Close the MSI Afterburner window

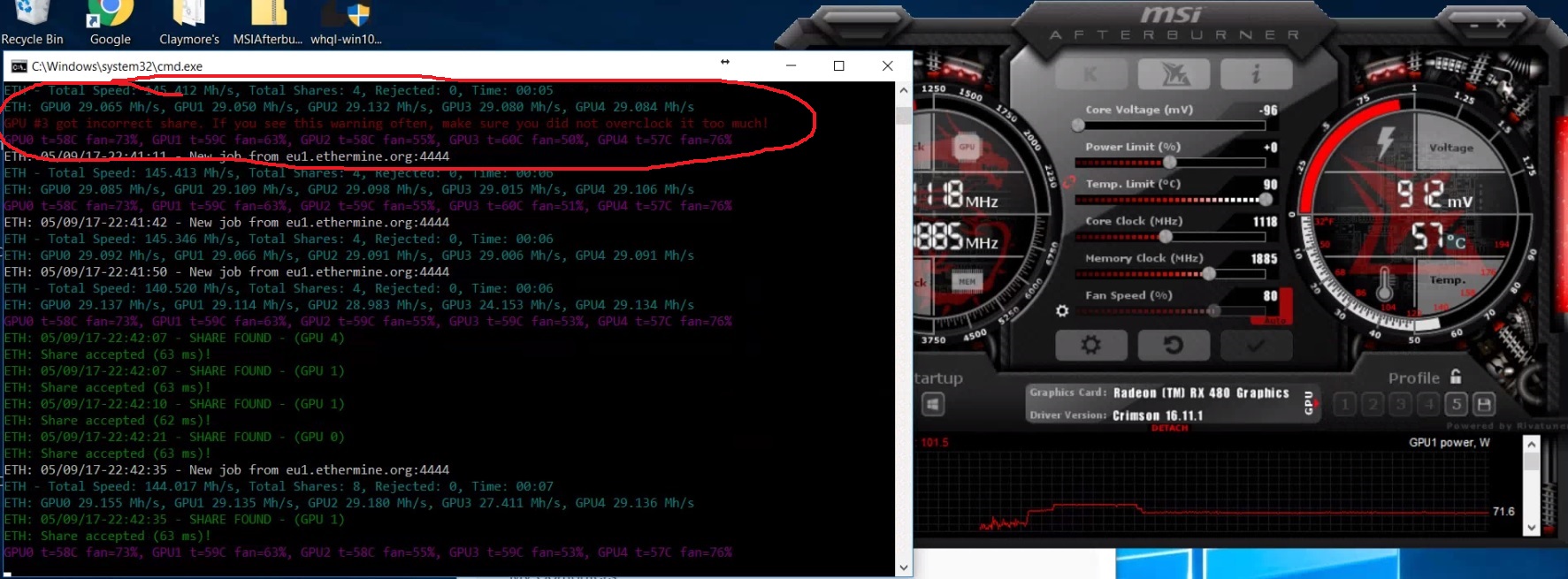(1501, 24)
